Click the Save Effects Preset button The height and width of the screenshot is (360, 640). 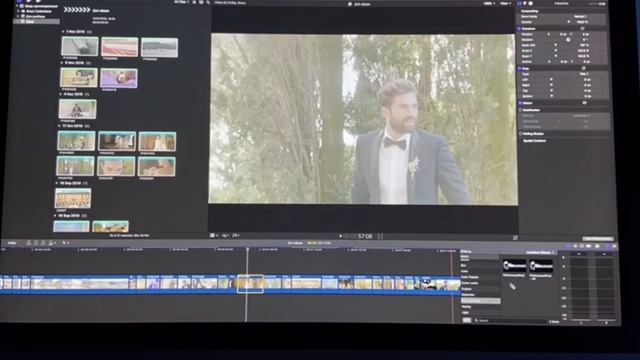[x=597, y=239]
